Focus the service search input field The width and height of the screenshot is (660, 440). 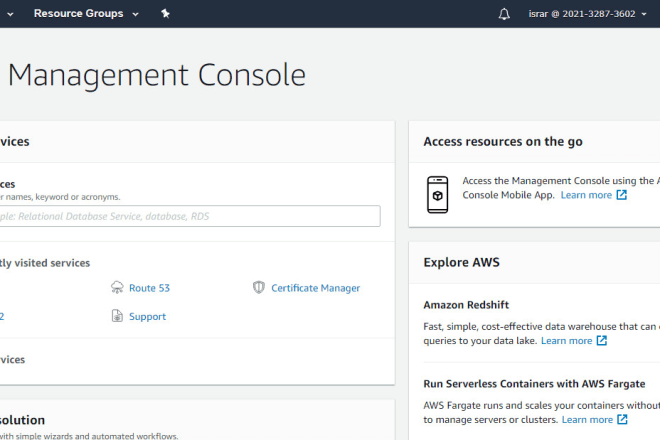pyautogui.click(x=190, y=216)
